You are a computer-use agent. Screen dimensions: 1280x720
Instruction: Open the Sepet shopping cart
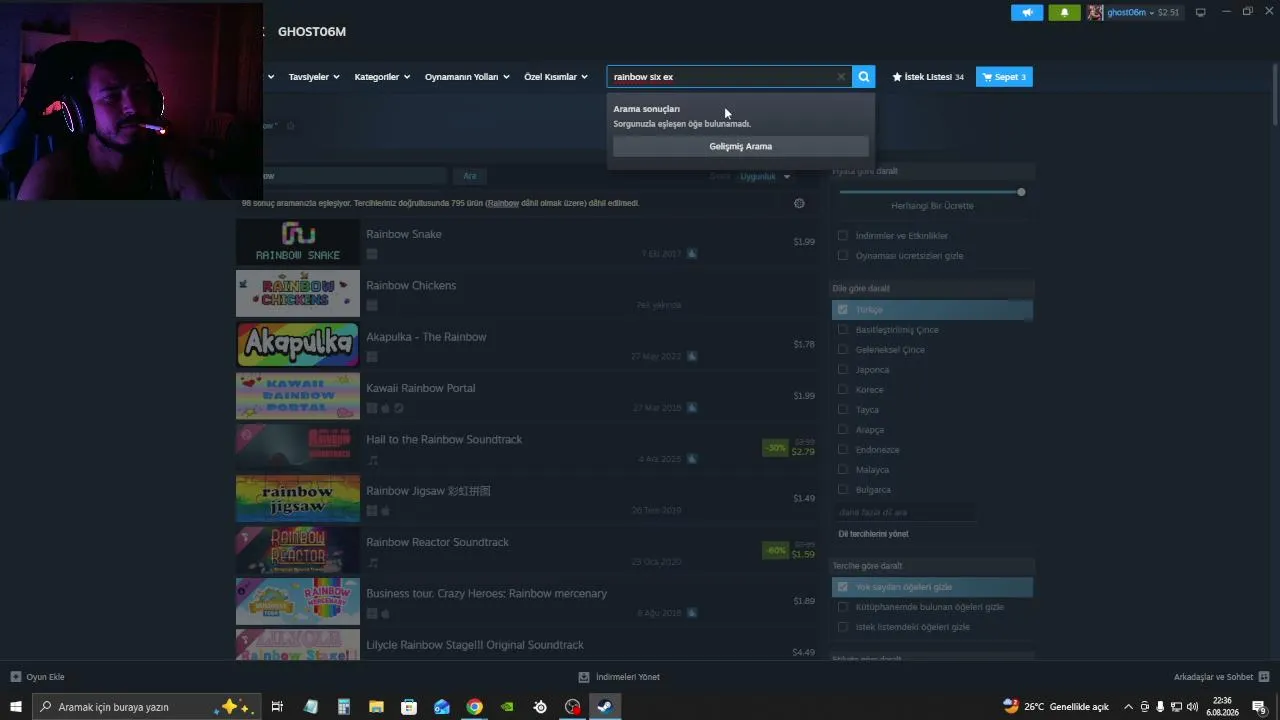click(1004, 77)
